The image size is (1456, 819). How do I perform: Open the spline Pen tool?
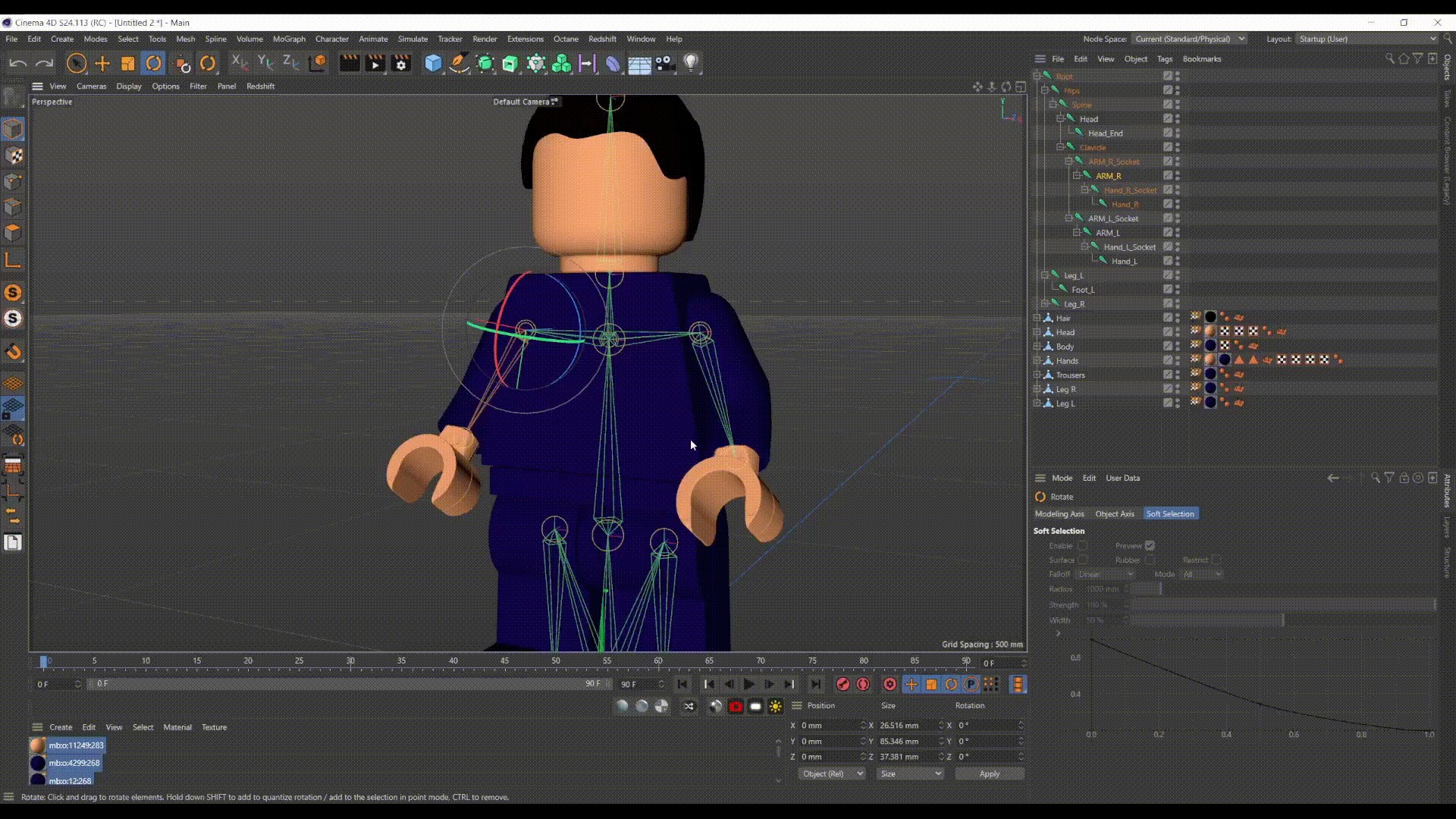click(x=459, y=64)
